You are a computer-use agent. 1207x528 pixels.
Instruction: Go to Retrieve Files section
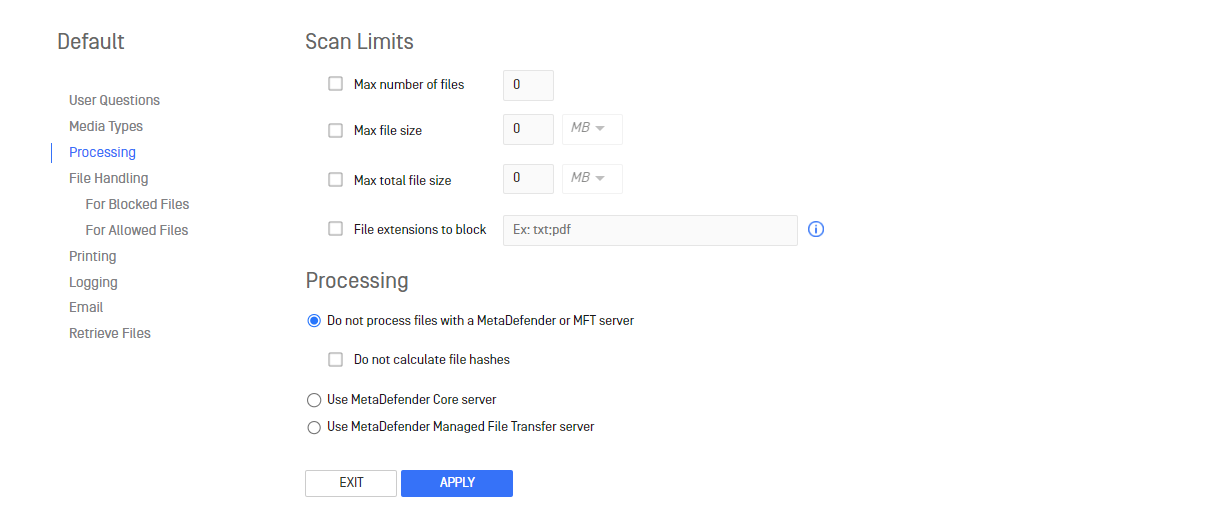pyautogui.click(x=110, y=333)
